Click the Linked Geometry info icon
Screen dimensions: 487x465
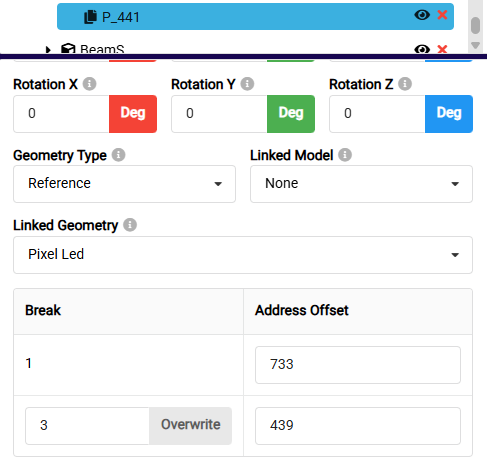pos(130,225)
